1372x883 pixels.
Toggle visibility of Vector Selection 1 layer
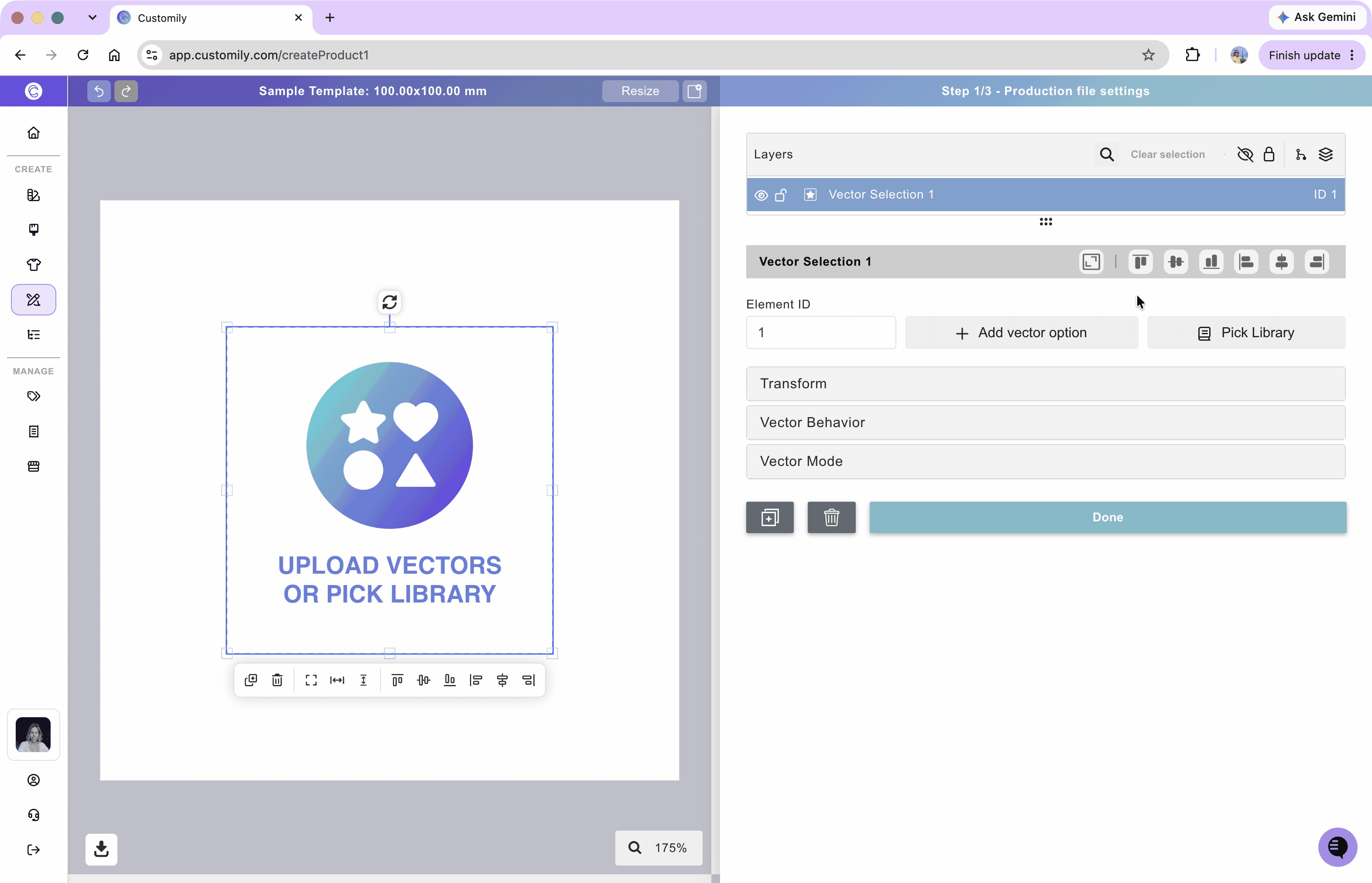(x=761, y=195)
